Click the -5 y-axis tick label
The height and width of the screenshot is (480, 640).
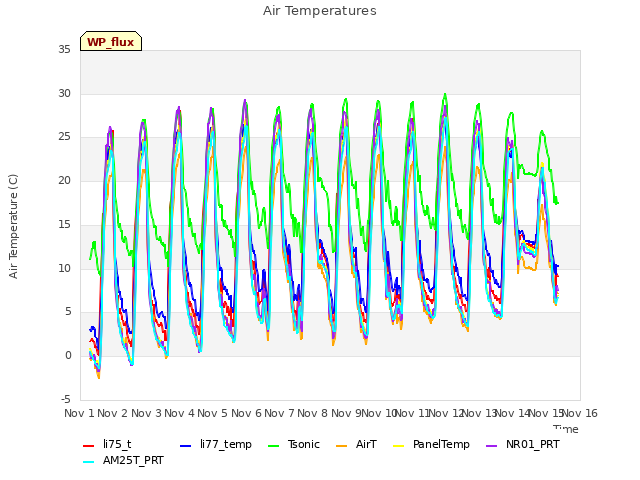click(x=66, y=399)
